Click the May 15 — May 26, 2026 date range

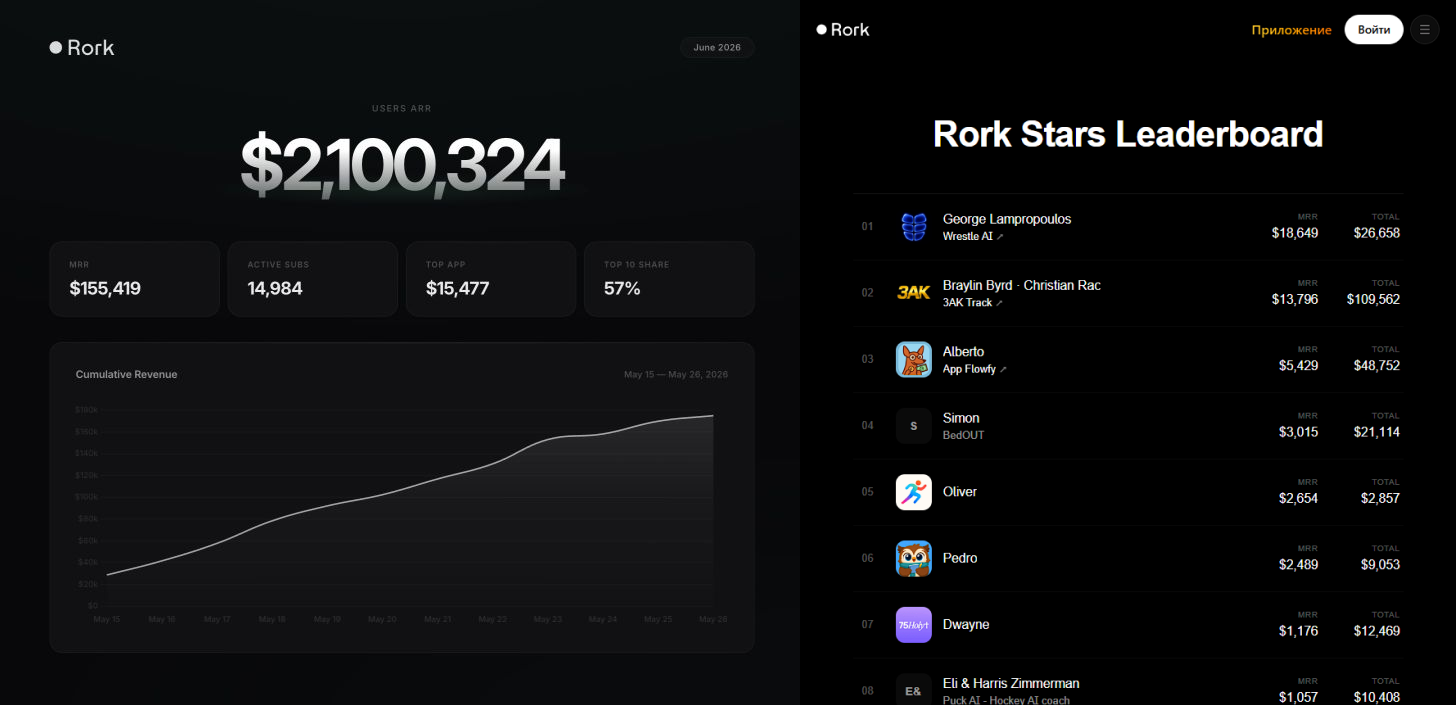click(x=676, y=375)
